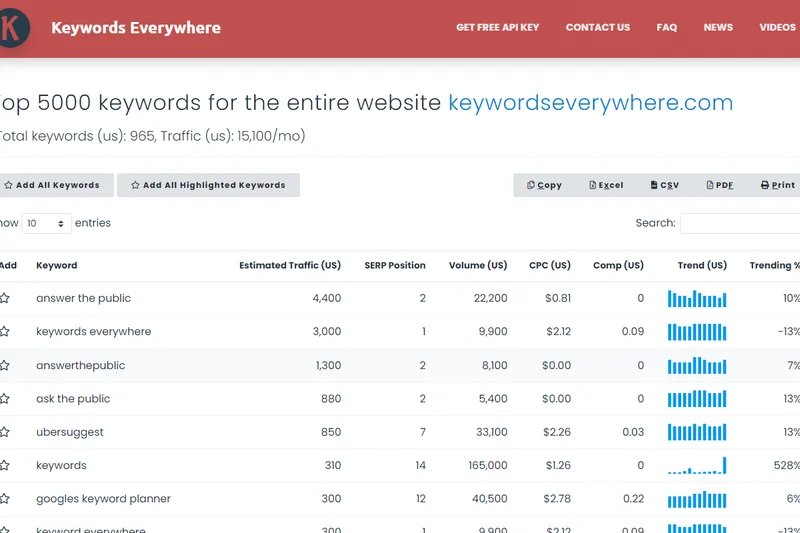Click the 528% trending value
The height and width of the screenshot is (533, 800).
point(787,465)
